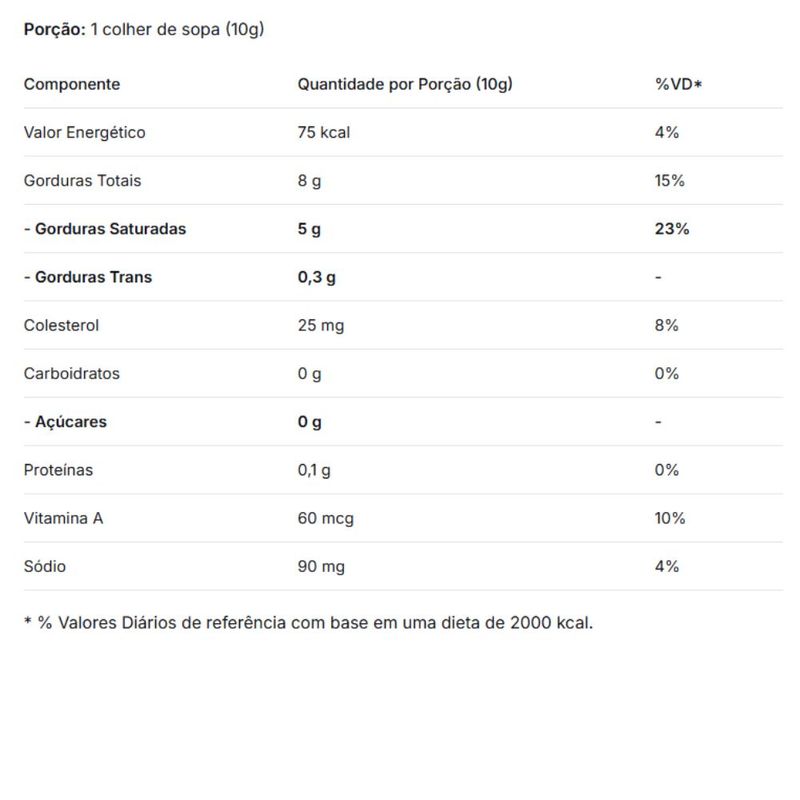800x800 pixels.
Task: Select the Gorduras Trans row label
Action: click(88, 277)
